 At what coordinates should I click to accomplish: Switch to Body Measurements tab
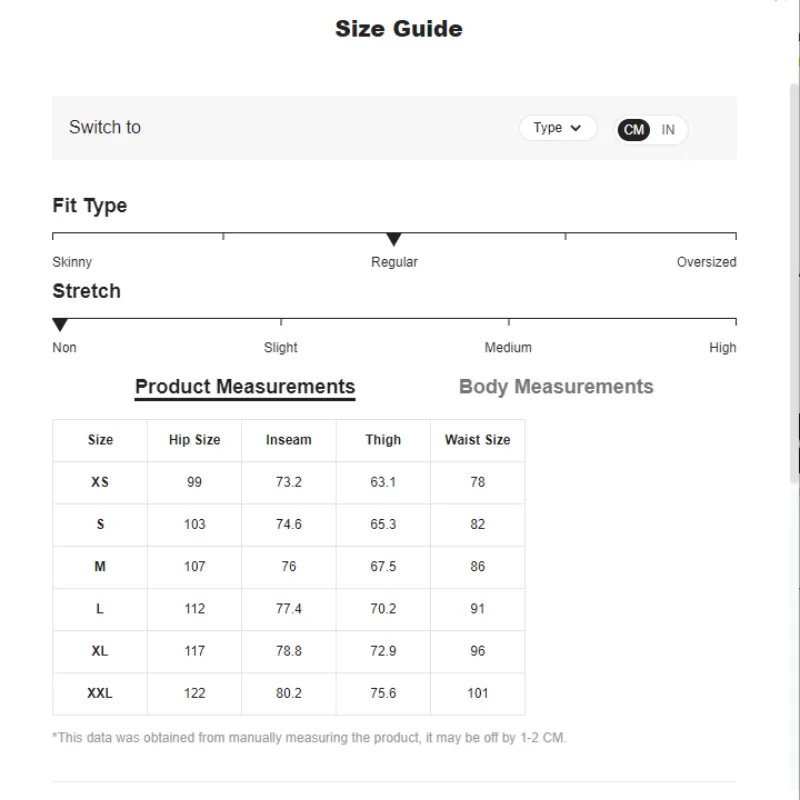(x=556, y=387)
